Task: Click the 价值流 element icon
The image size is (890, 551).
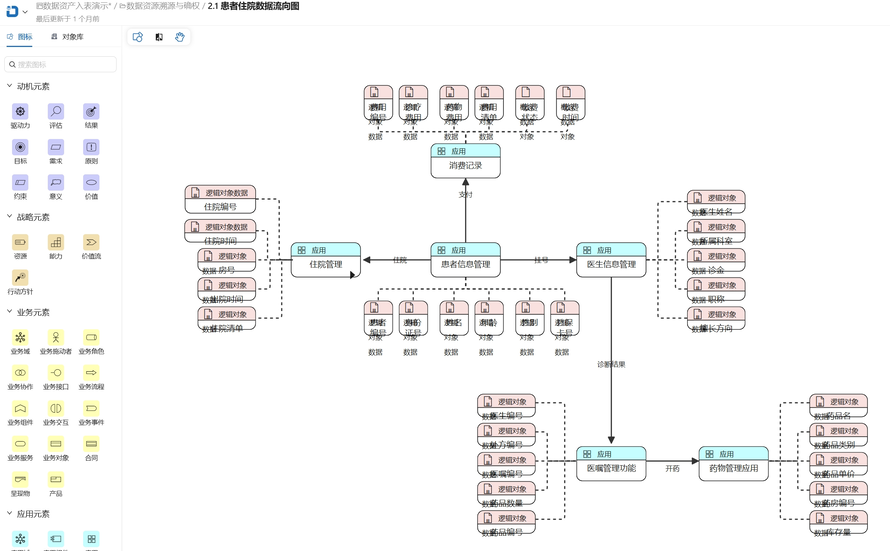Action: point(91,242)
